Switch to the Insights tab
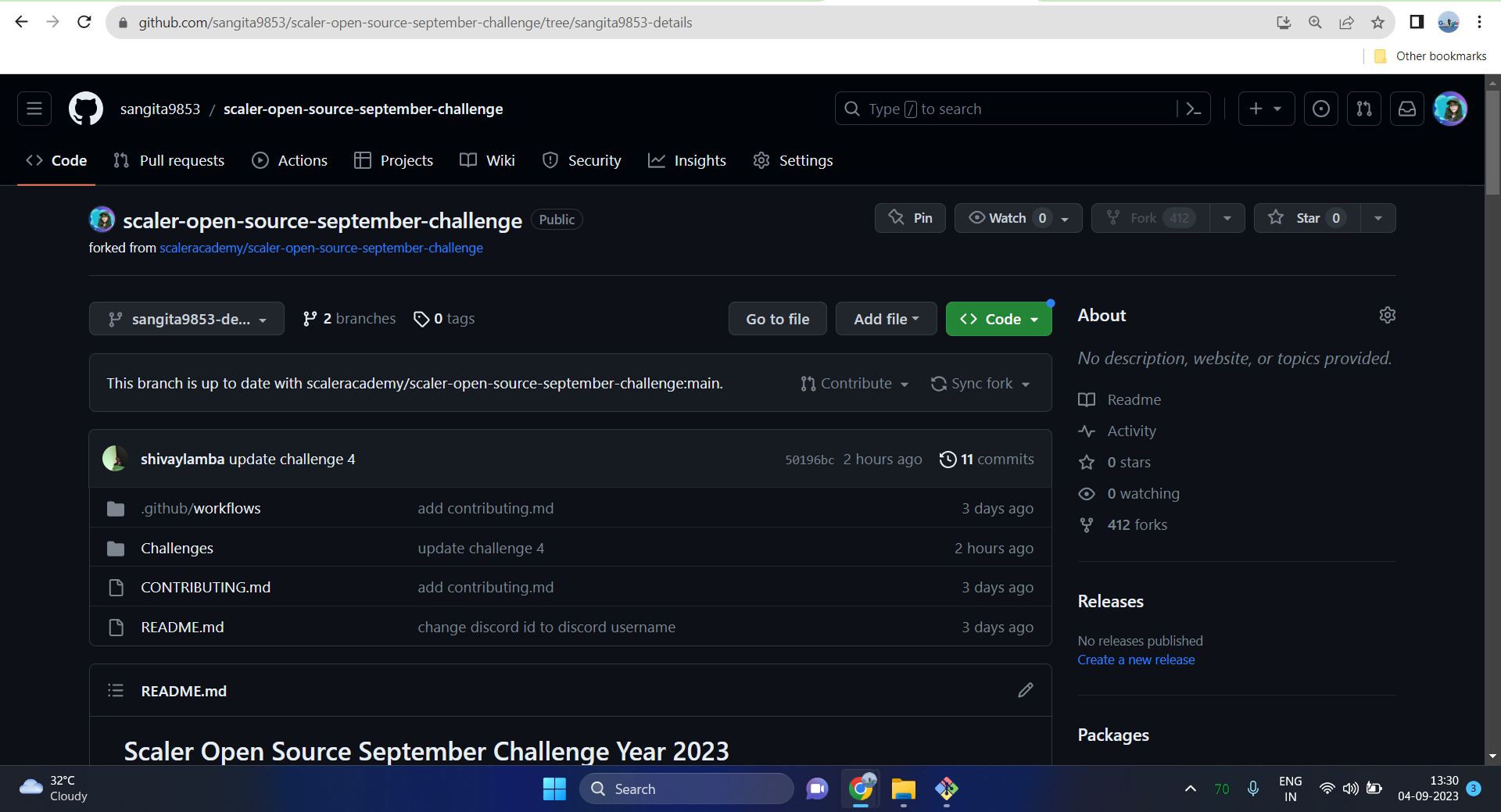The image size is (1501, 812). pos(687,160)
